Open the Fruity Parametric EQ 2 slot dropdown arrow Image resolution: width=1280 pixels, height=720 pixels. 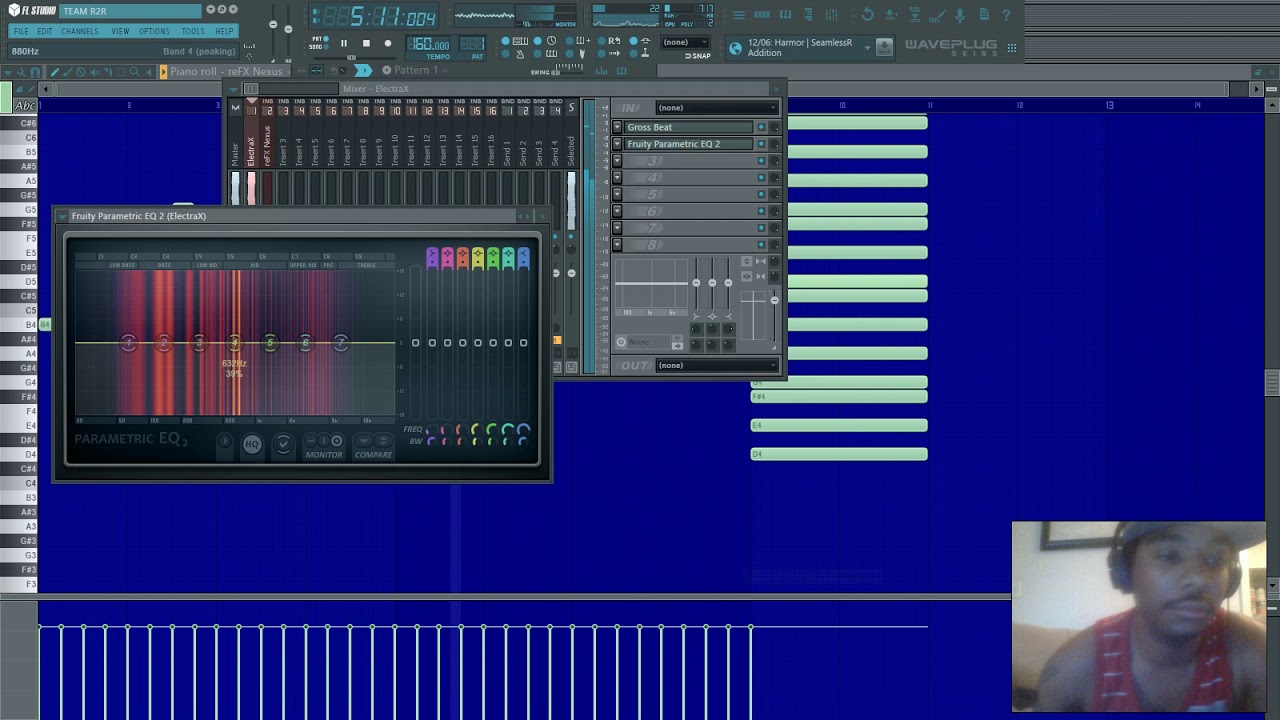click(x=617, y=144)
